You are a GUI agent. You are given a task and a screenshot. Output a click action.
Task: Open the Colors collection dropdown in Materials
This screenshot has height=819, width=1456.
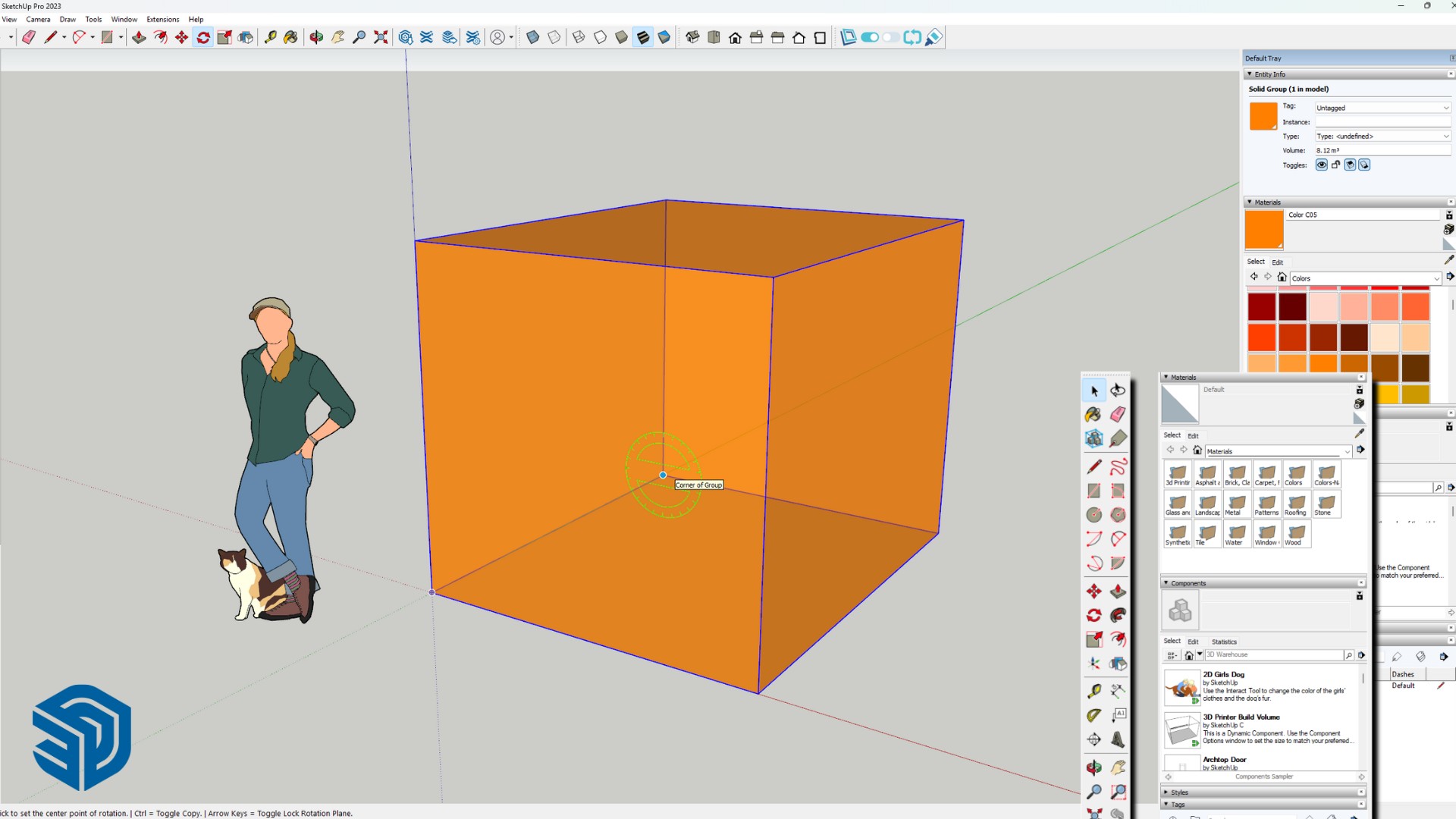point(1363,278)
